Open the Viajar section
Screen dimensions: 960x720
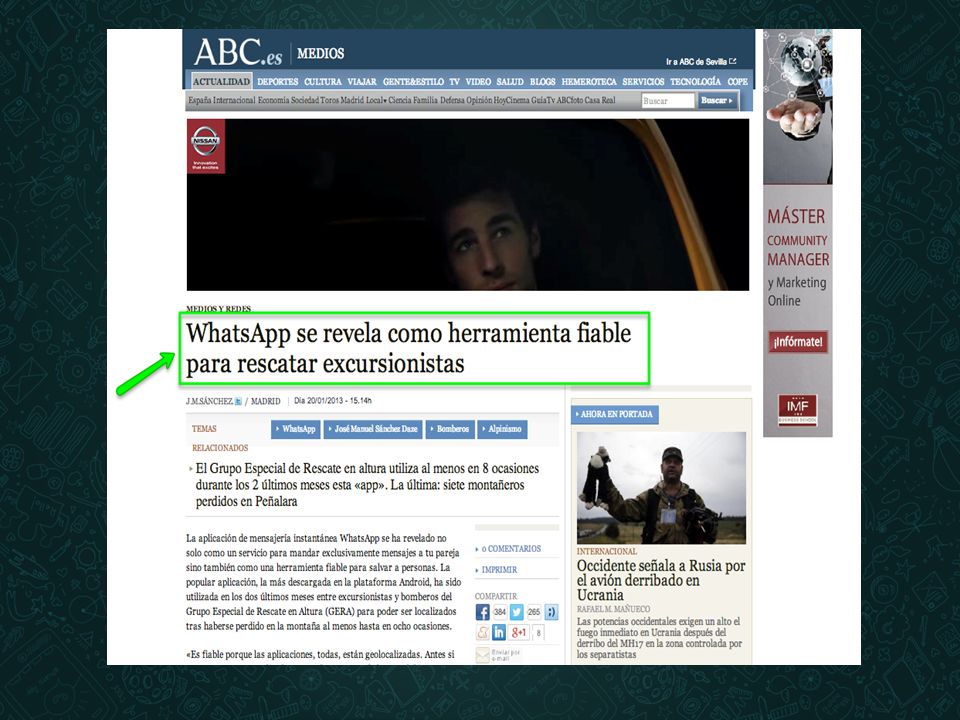(x=362, y=81)
